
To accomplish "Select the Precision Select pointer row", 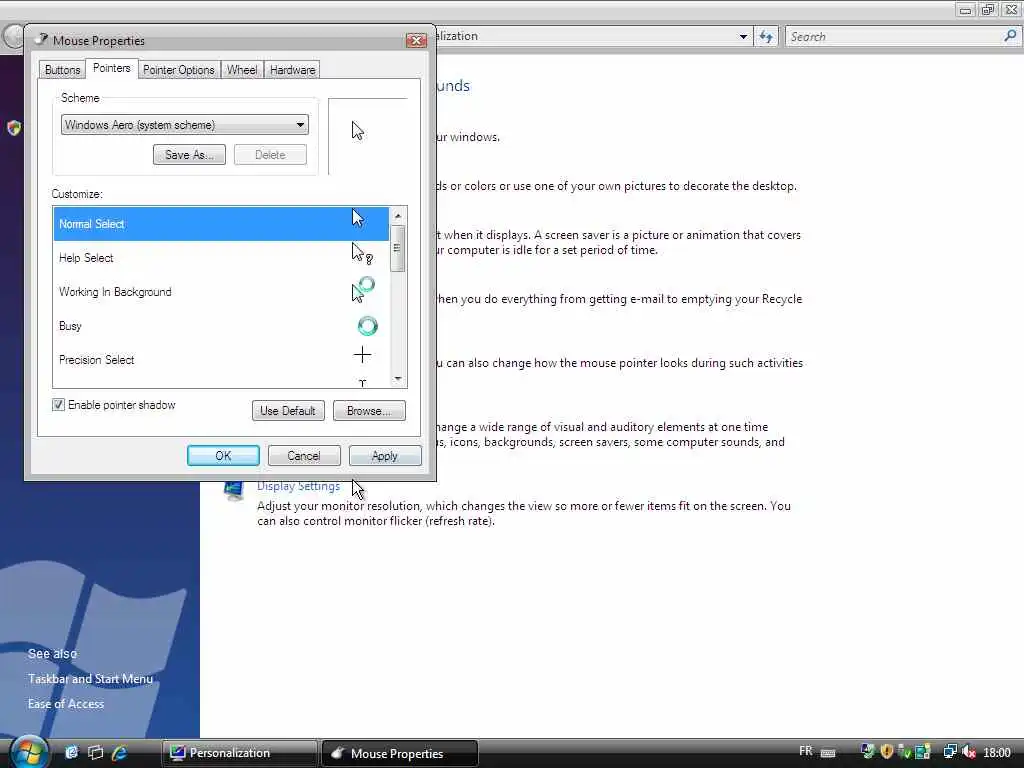I will coord(221,359).
